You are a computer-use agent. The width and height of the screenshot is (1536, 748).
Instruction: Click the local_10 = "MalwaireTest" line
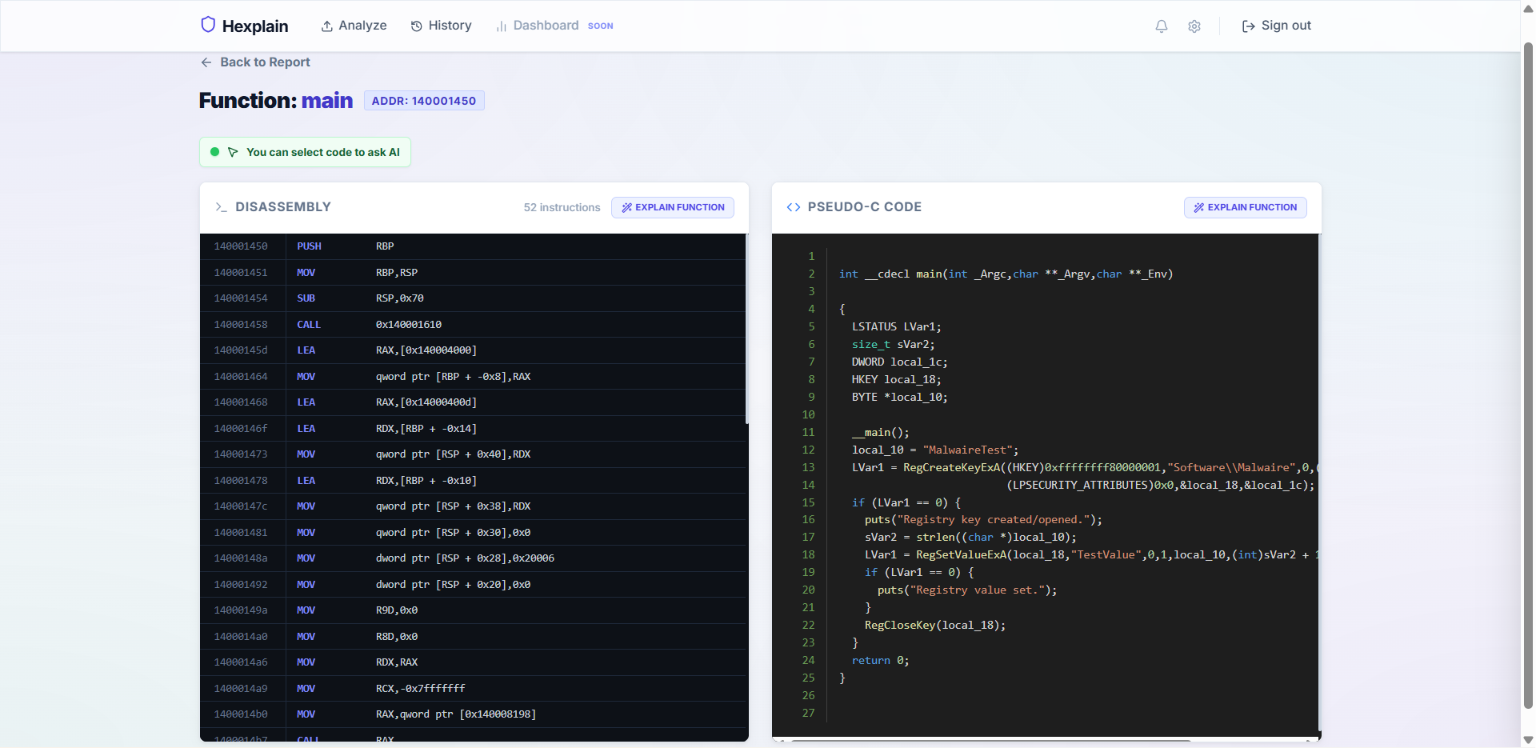(935, 450)
